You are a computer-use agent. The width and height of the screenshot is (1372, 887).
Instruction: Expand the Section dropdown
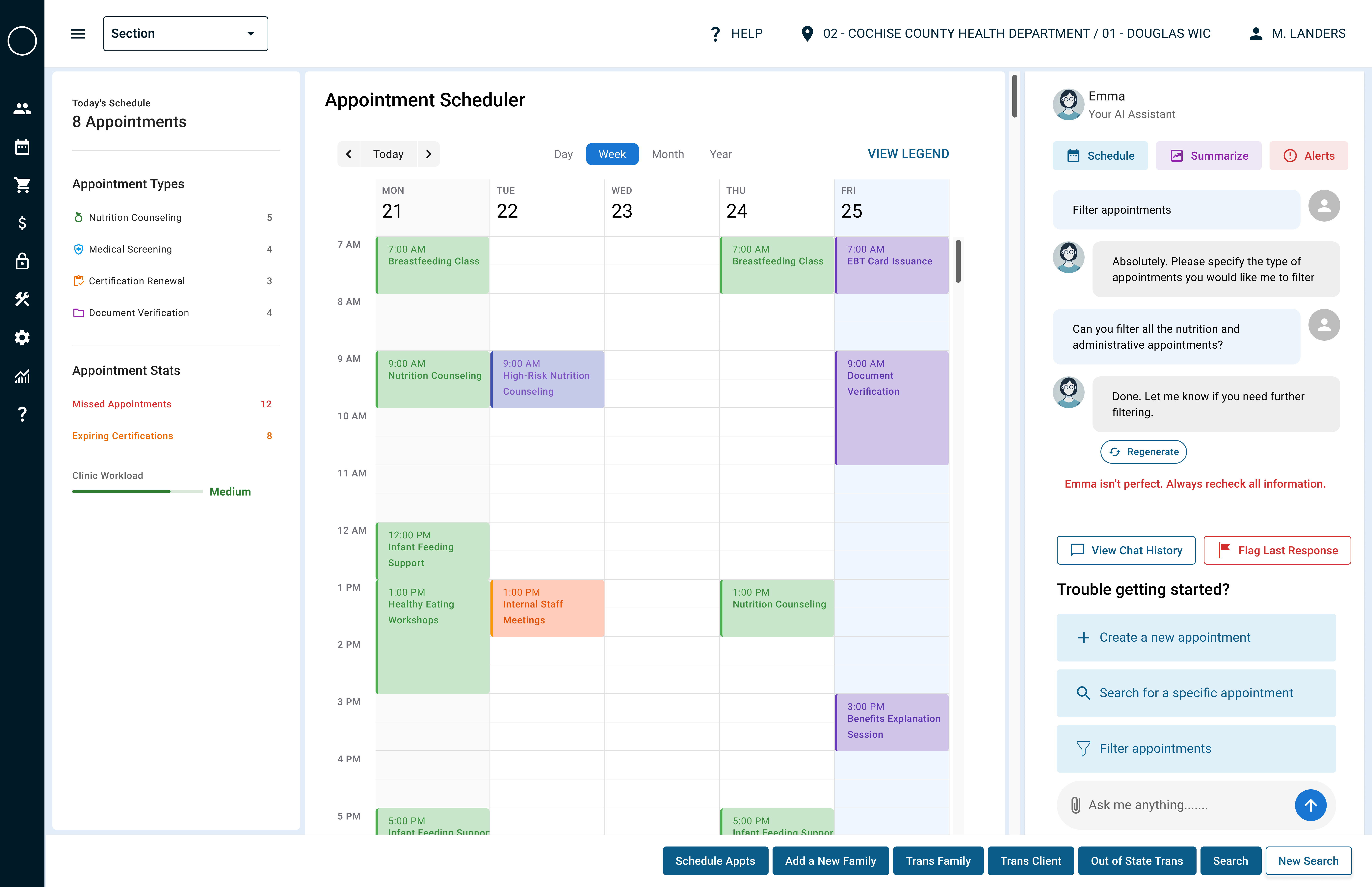point(185,33)
